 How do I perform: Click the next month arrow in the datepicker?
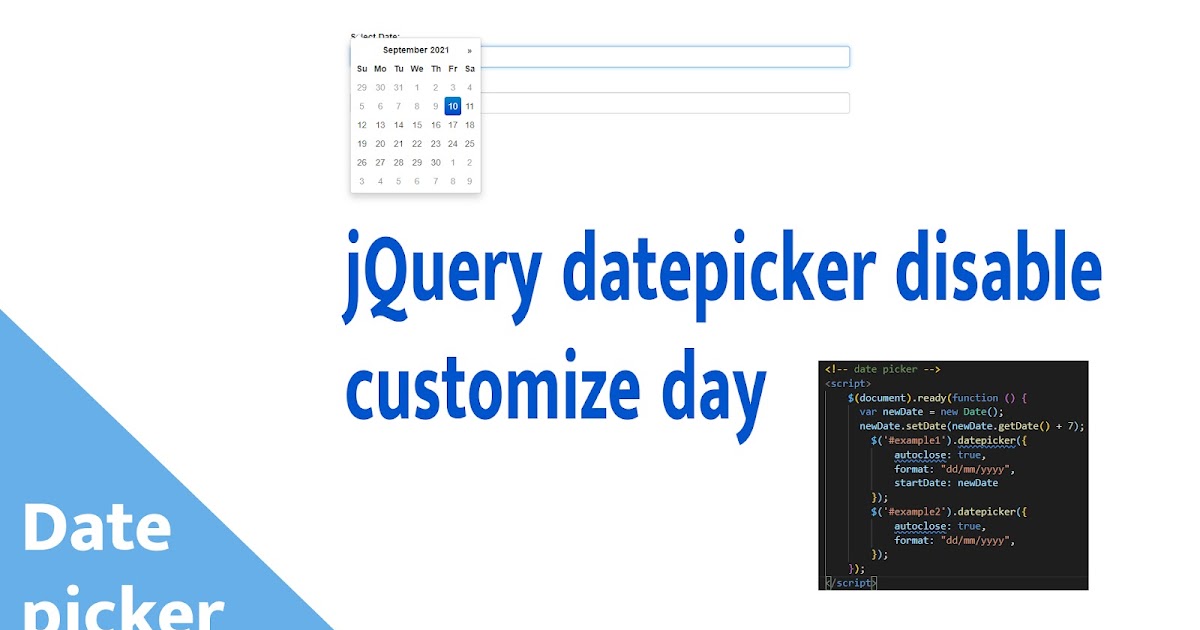469,49
